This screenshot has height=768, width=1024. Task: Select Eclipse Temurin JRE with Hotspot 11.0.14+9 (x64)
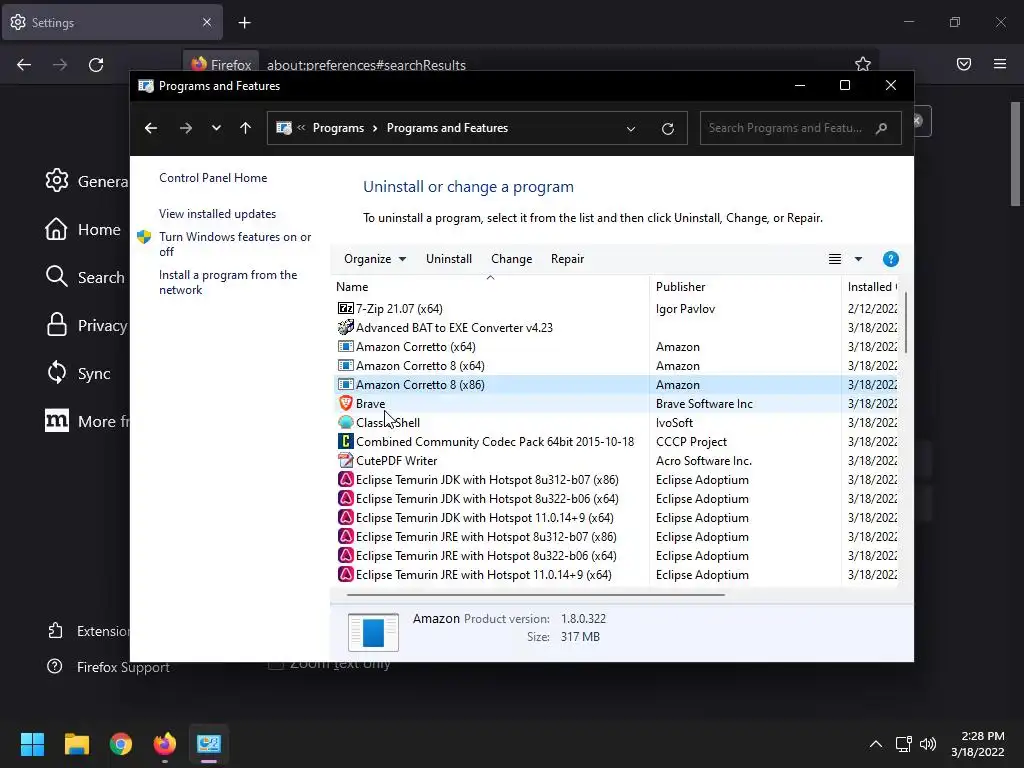click(614, 575)
